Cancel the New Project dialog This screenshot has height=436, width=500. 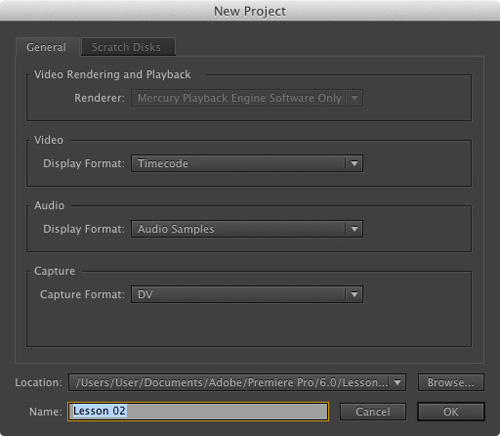(373, 412)
